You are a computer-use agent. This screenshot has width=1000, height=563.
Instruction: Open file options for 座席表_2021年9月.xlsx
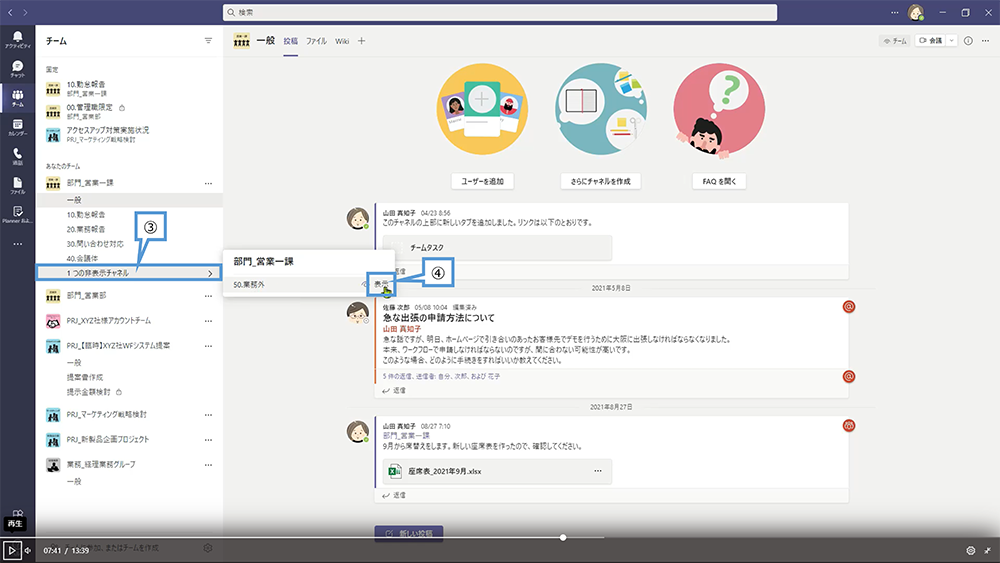click(598, 471)
